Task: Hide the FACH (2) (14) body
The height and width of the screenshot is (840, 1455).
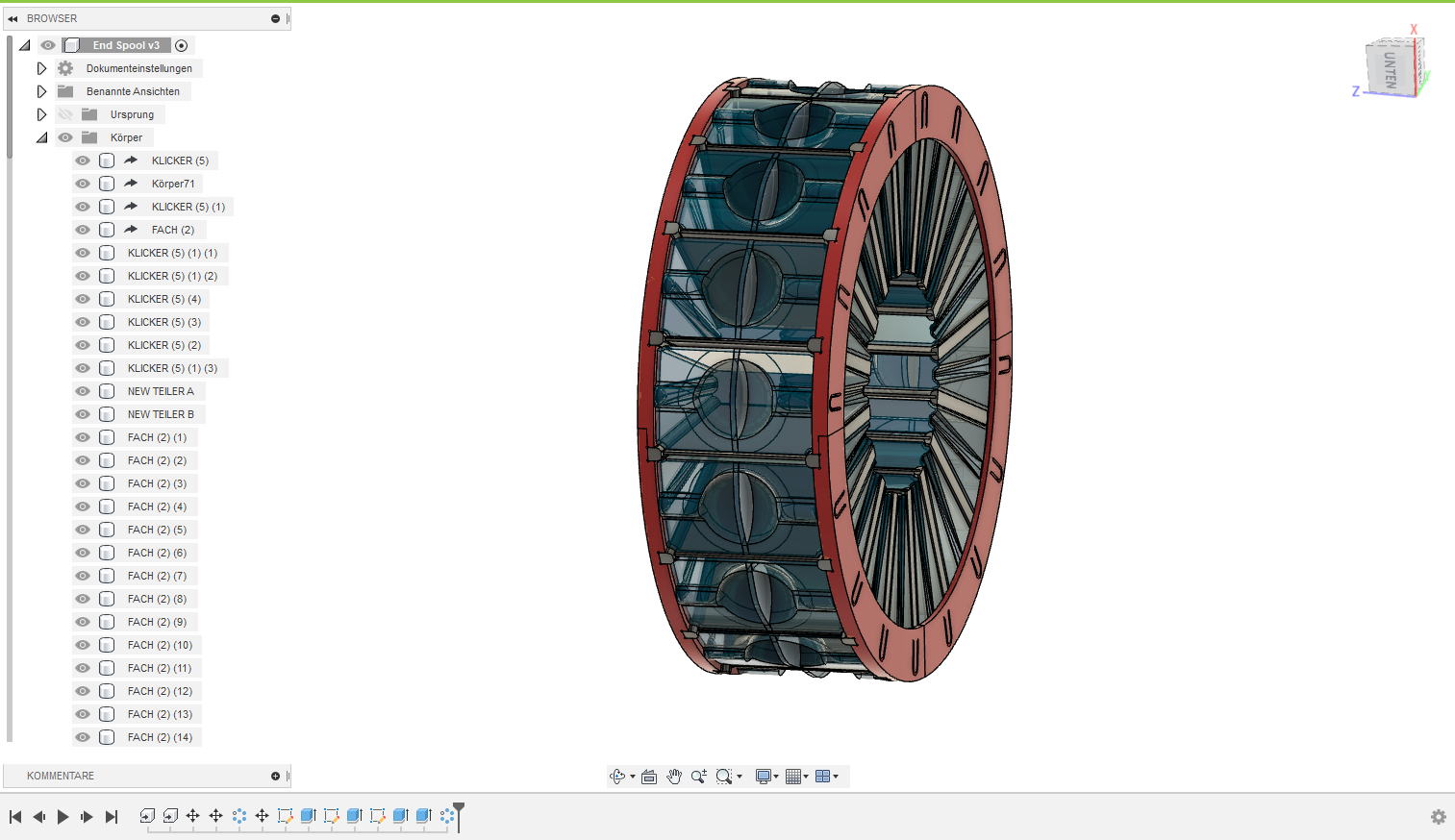Action: (x=83, y=737)
